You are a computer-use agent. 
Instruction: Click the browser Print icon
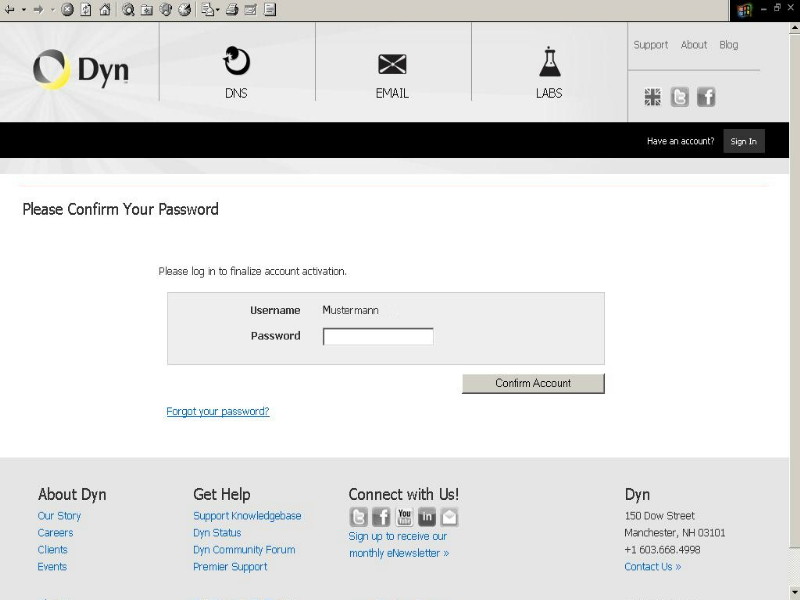click(x=232, y=10)
